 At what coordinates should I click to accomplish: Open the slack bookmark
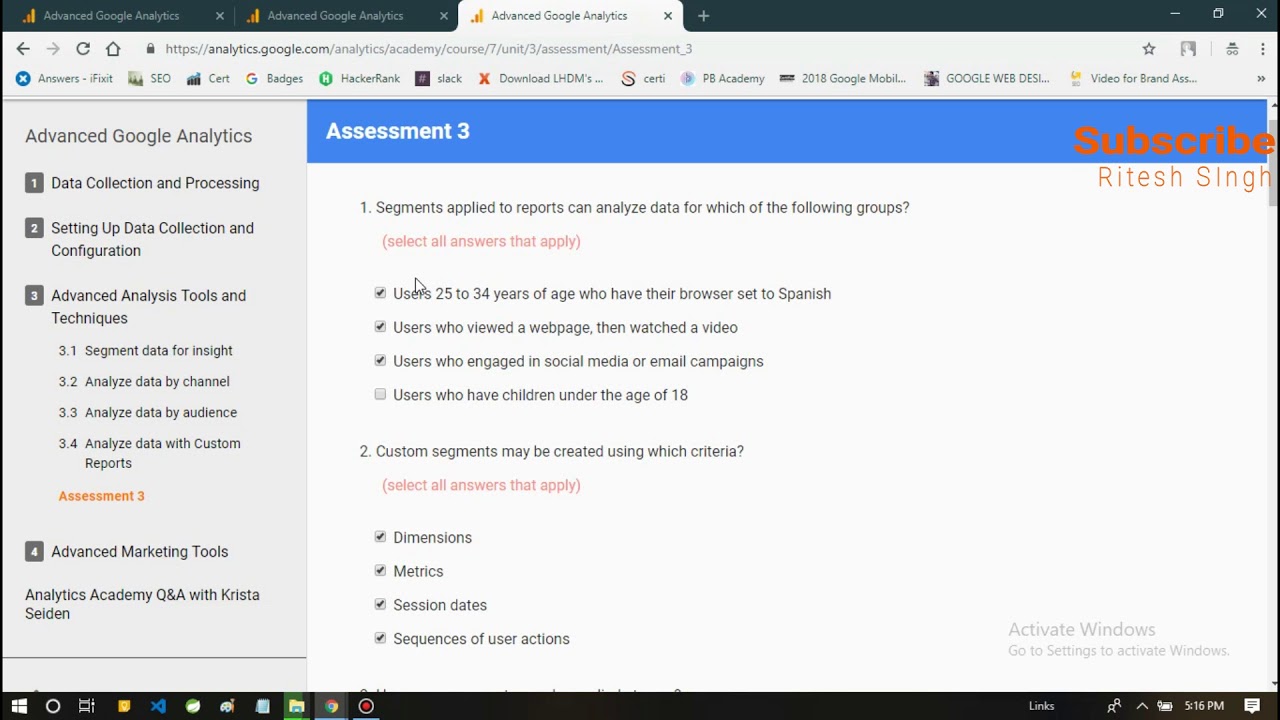[x=439, y=78]
